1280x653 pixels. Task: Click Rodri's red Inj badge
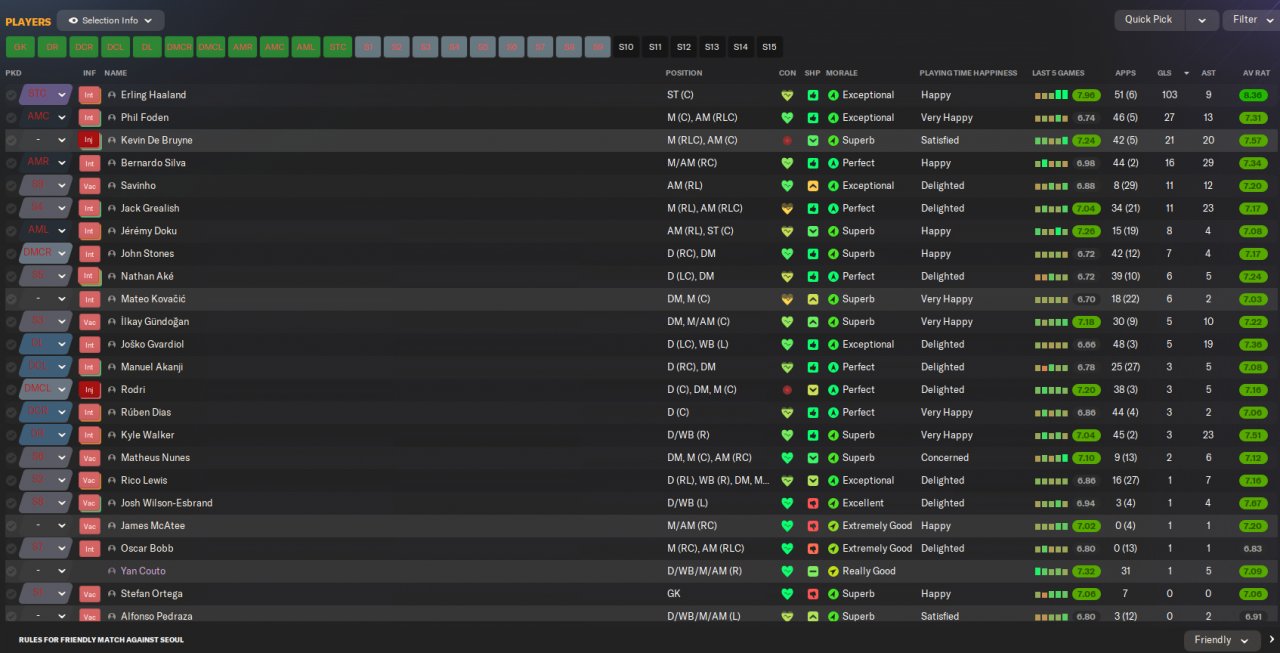click(x=89, y=390)
